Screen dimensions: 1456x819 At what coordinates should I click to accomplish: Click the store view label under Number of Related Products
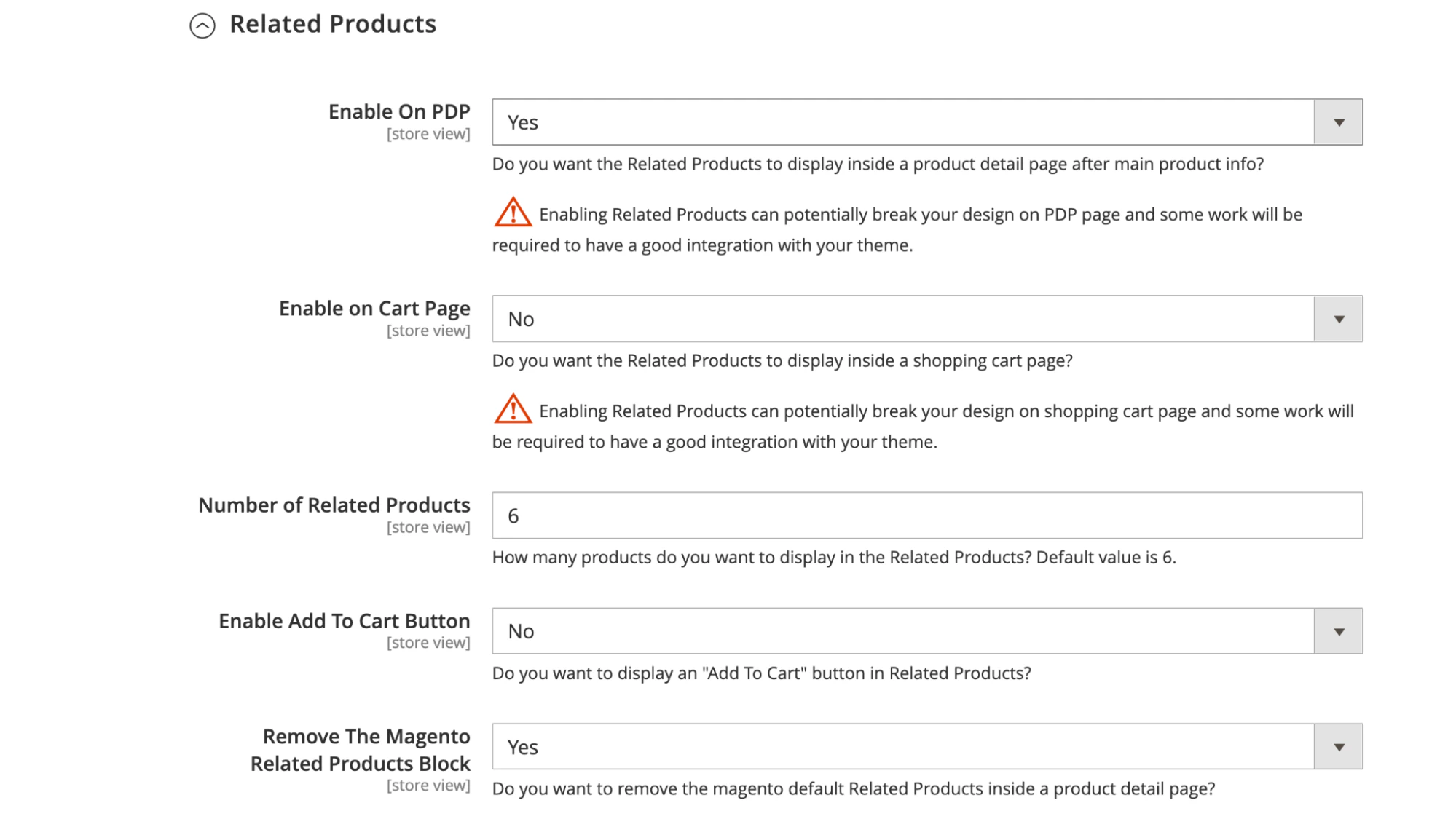429,527
